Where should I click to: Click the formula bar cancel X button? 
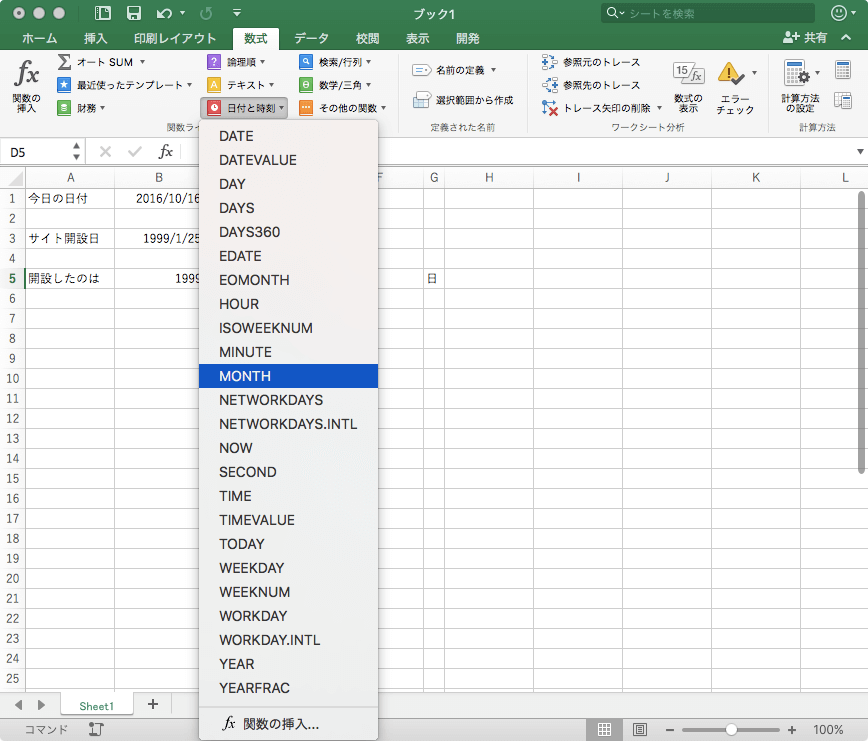[105, 152]
